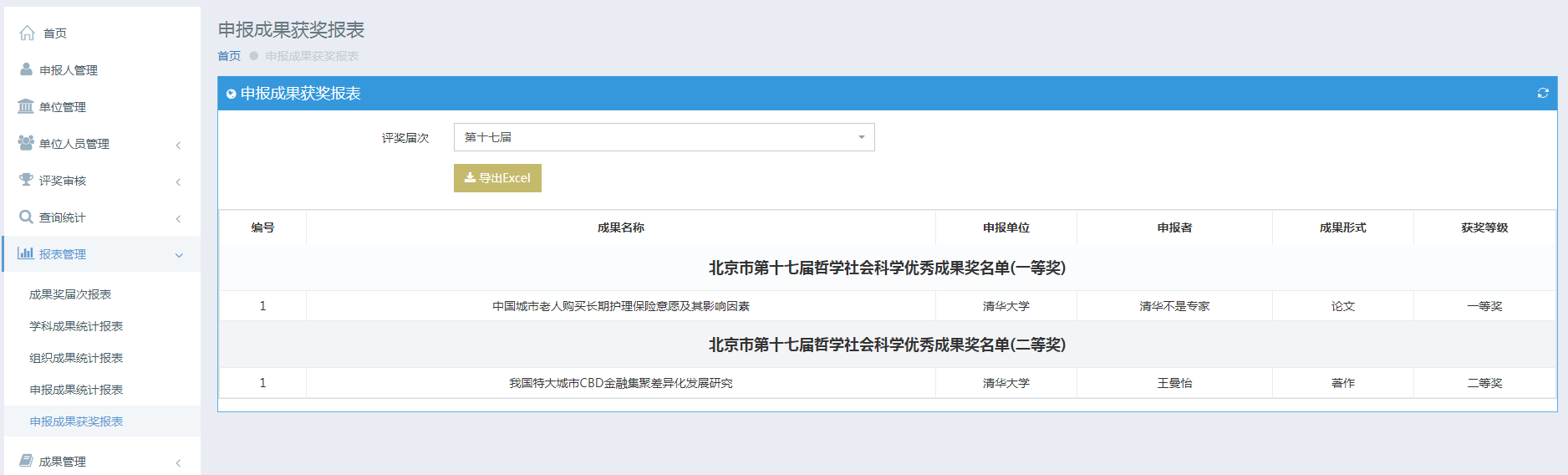The width and height of the screenshot is (1568, 475).
Task: Expand the 查询统计 chevron
Action: click(178, 219)
